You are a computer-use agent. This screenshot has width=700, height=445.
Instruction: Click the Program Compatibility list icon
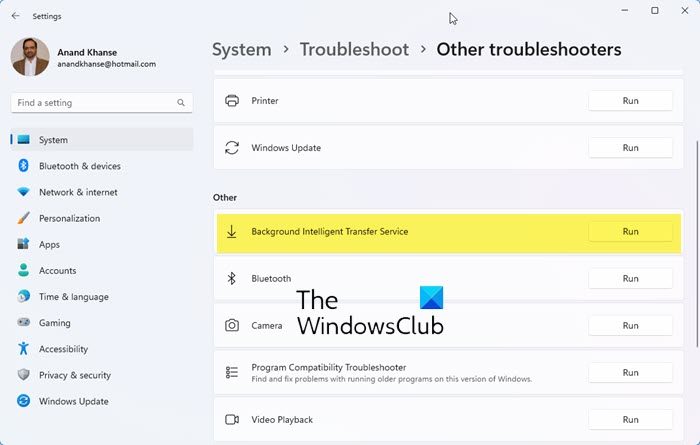click(232, 372)
